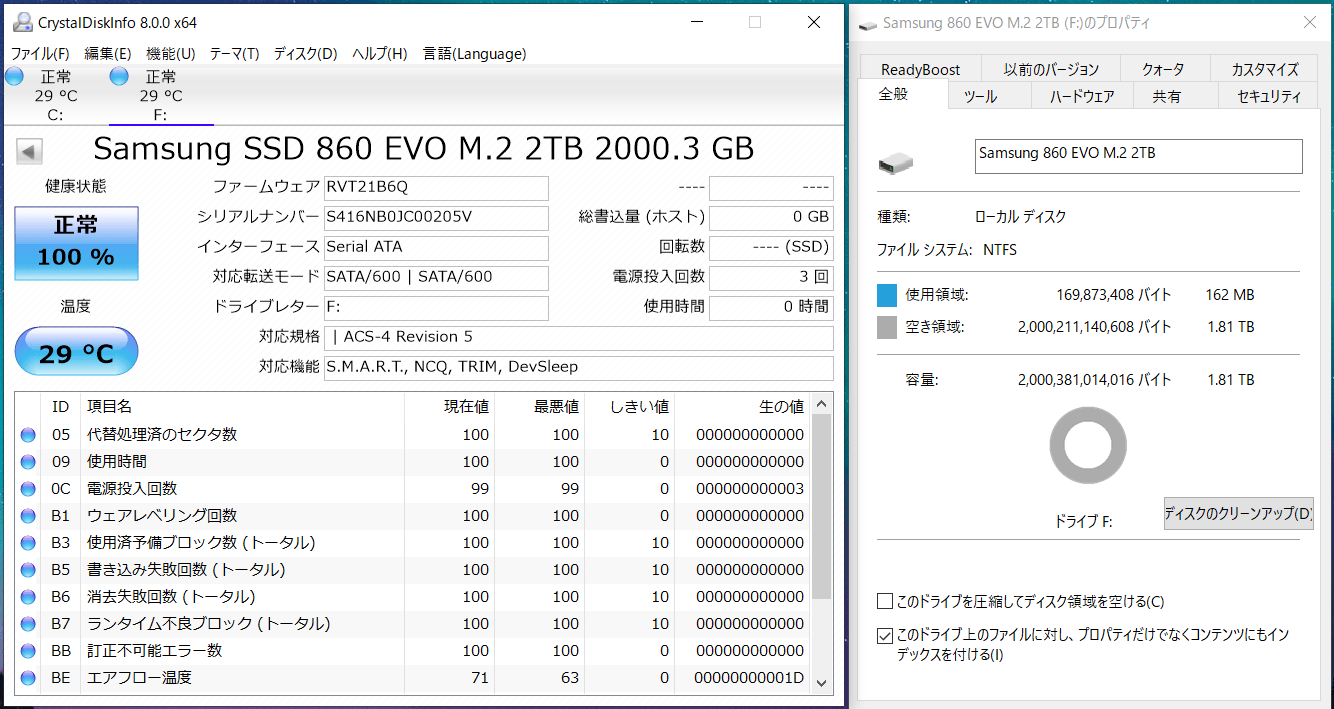Image resolution: width=1334 pixels, height=709 pixels.
Task: Click the previous disk arrow icon
Action: pyautogui.click(x=29, y=152)
